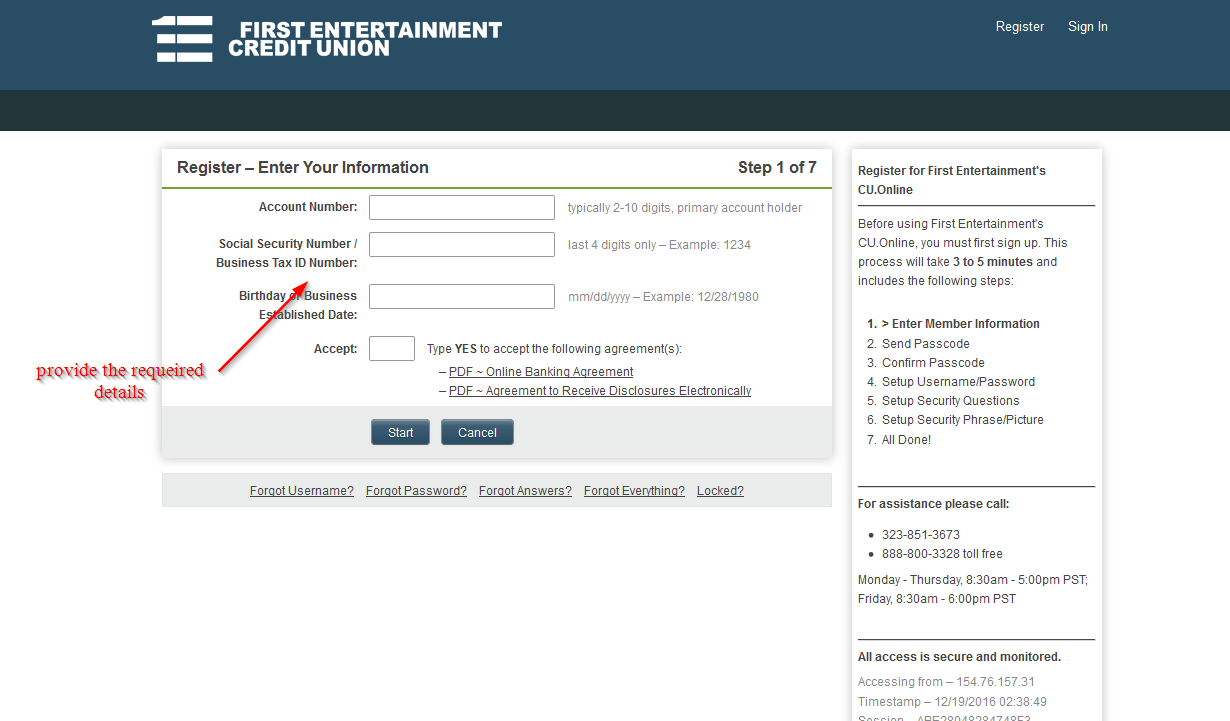Click the Send Passcode step text
The image size is (1230, 721).
[x=926, y=344]
